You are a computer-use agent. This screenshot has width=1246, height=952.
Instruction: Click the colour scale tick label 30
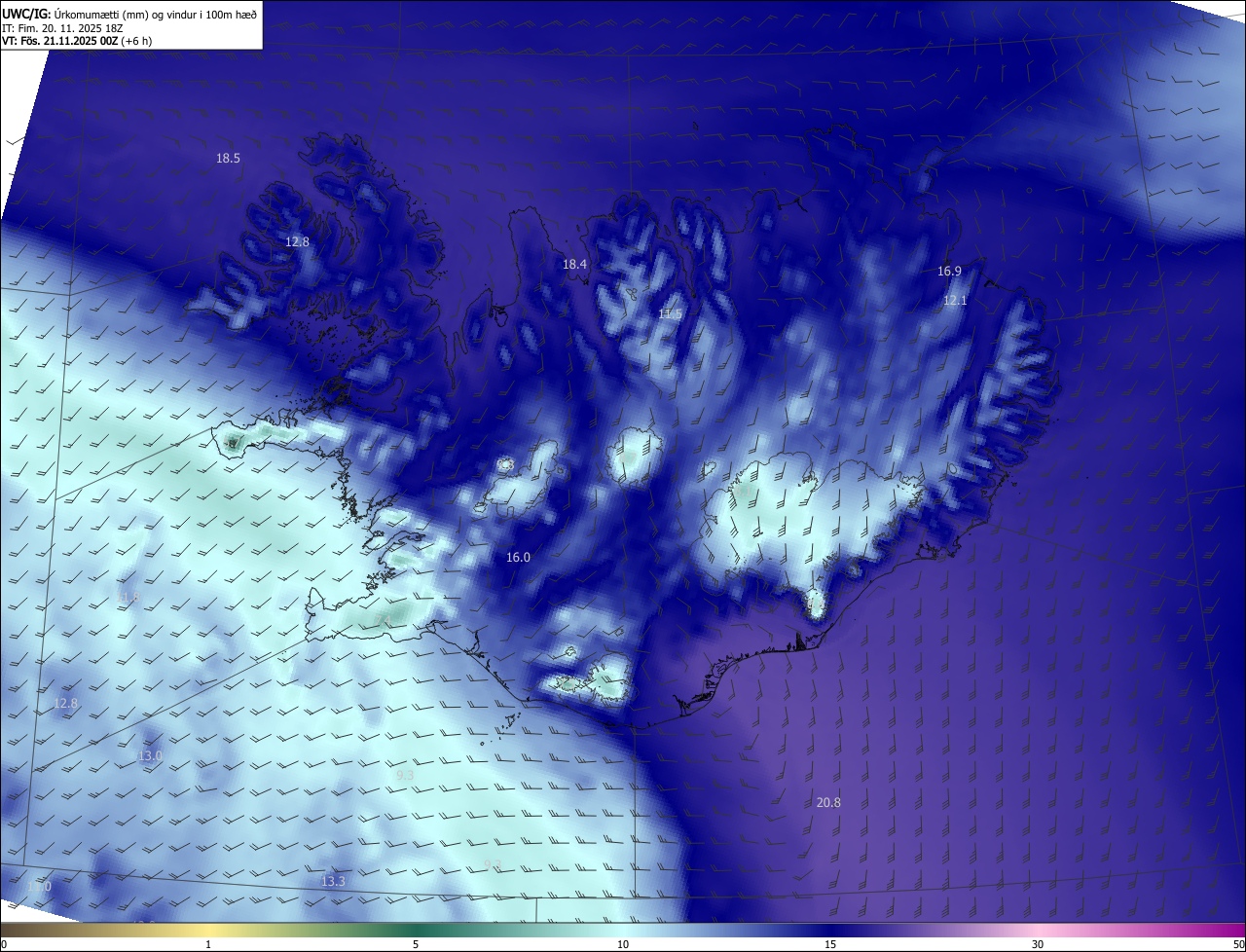(x=1038, y=944)
